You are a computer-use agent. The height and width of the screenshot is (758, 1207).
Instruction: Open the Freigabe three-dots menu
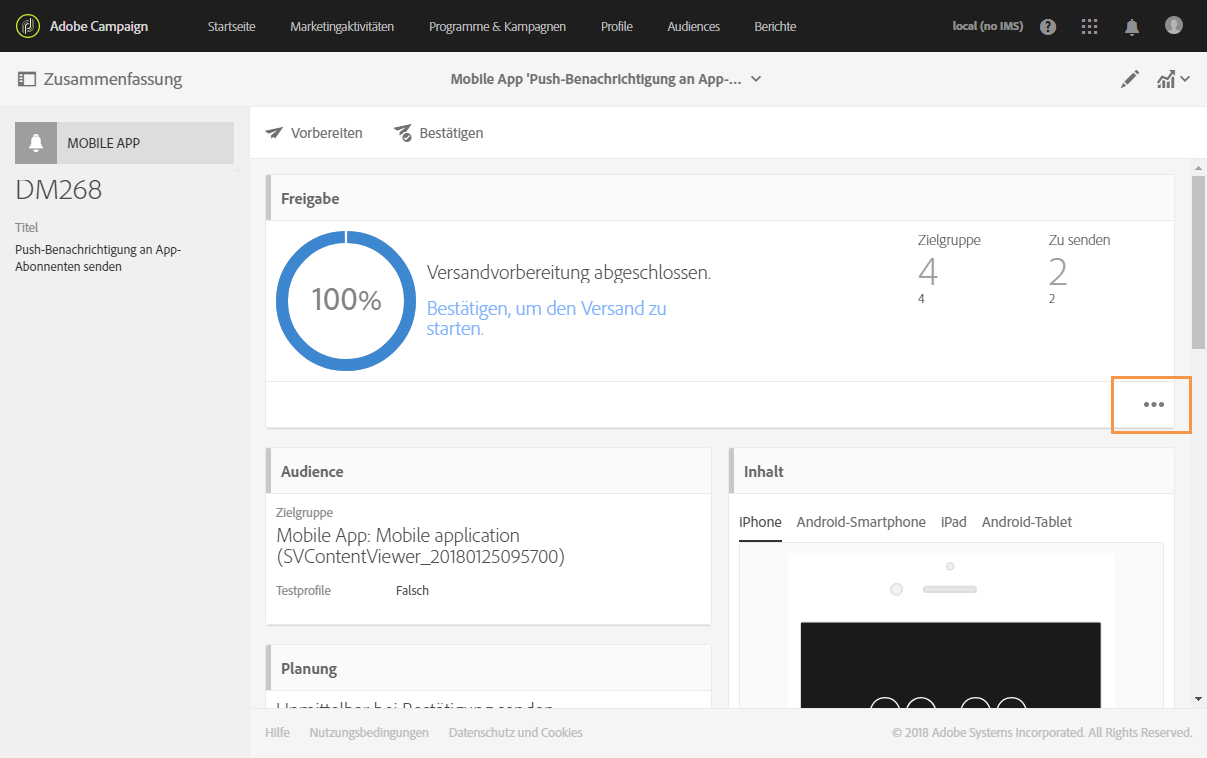click(x=1153, y=405)
